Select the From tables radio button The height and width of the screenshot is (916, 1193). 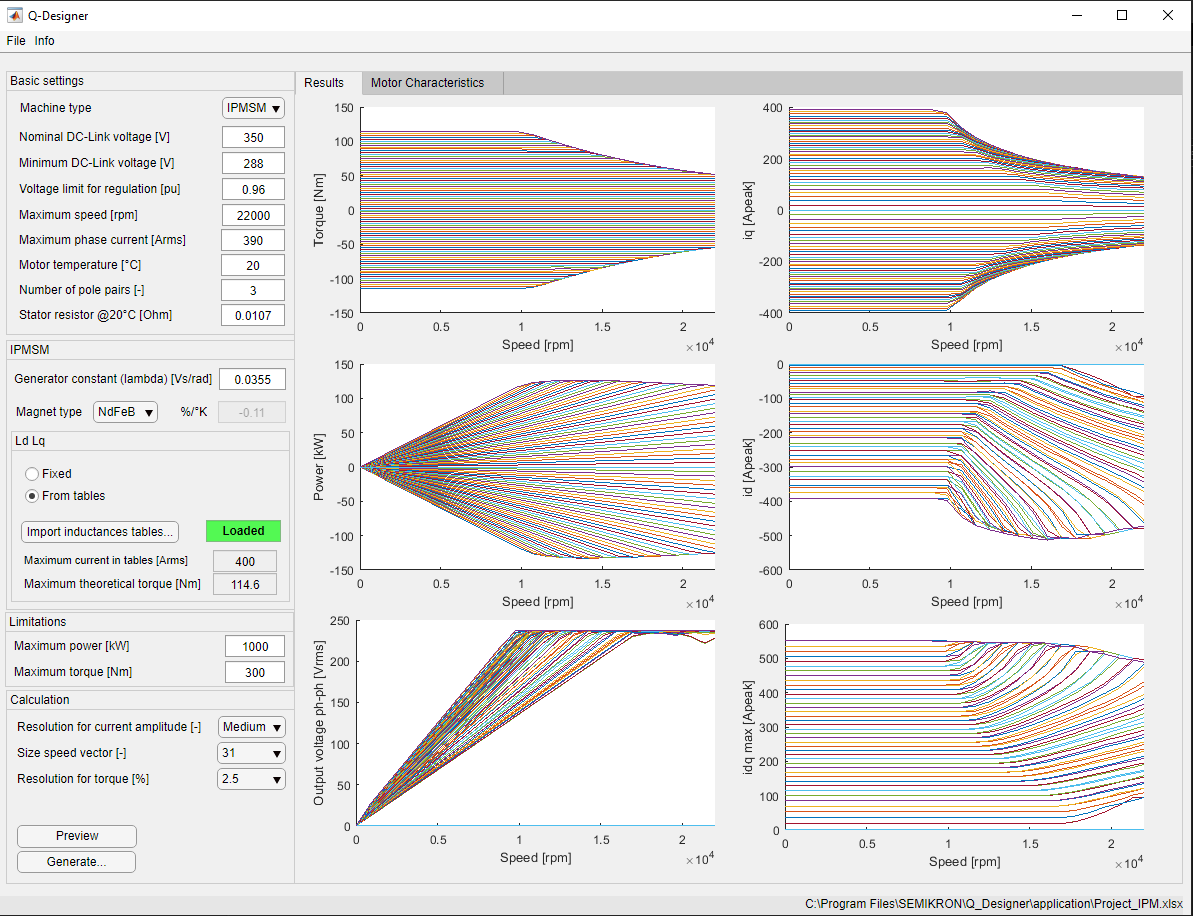point(32,496)
